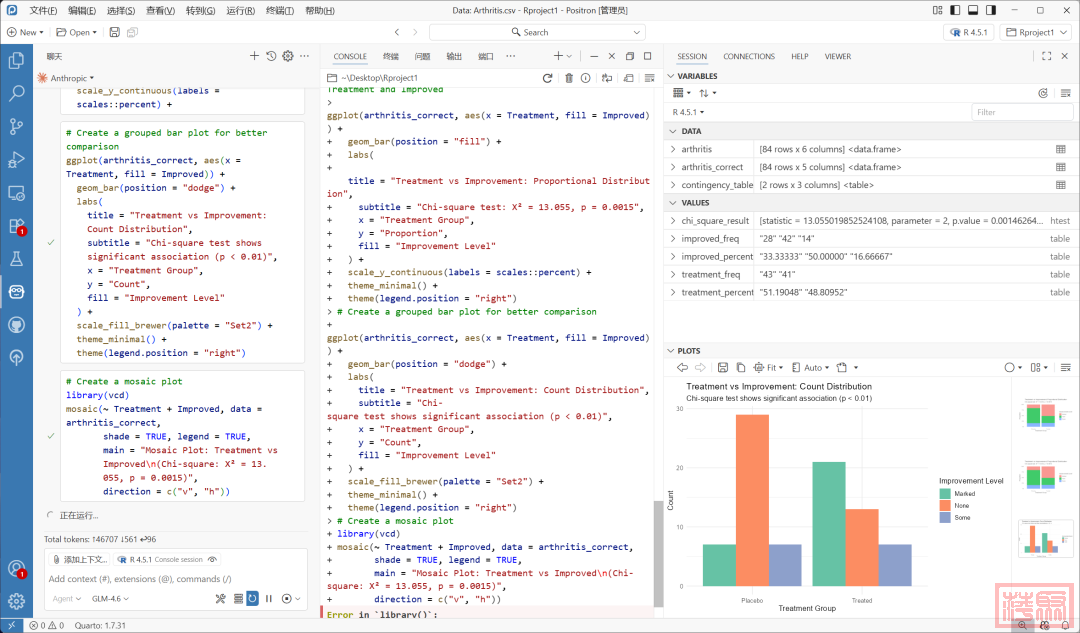1080x633 pixels.
Task: Switch to the CONNECTIONS tab
Action: 748,56
